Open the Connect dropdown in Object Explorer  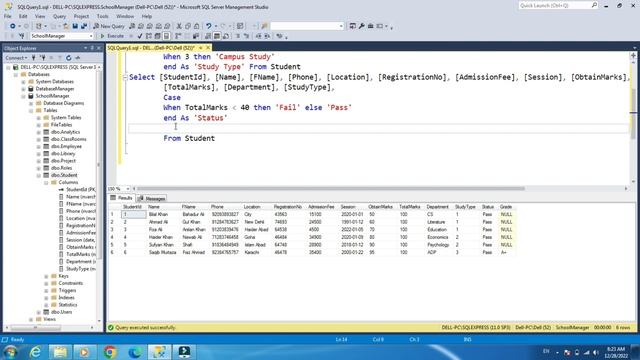[16, 58]
